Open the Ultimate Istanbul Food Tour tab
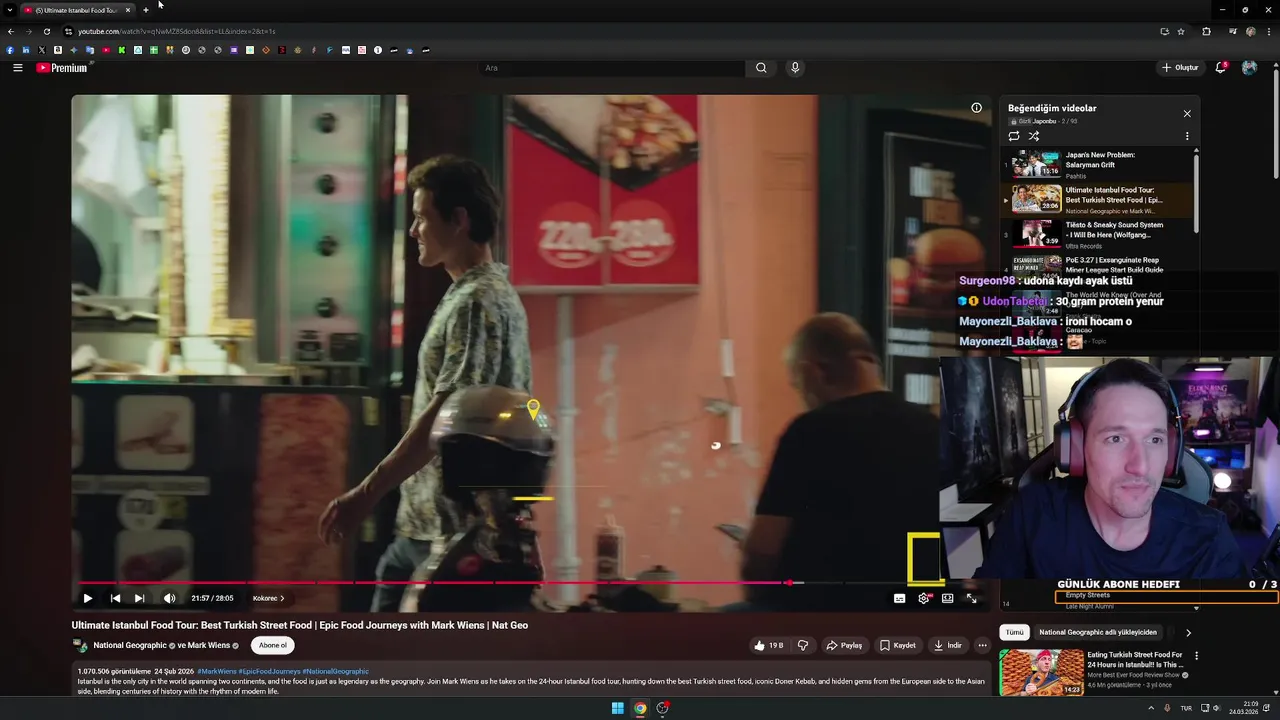The height and width of the screenshot is (720, 1280). point(77,10)
